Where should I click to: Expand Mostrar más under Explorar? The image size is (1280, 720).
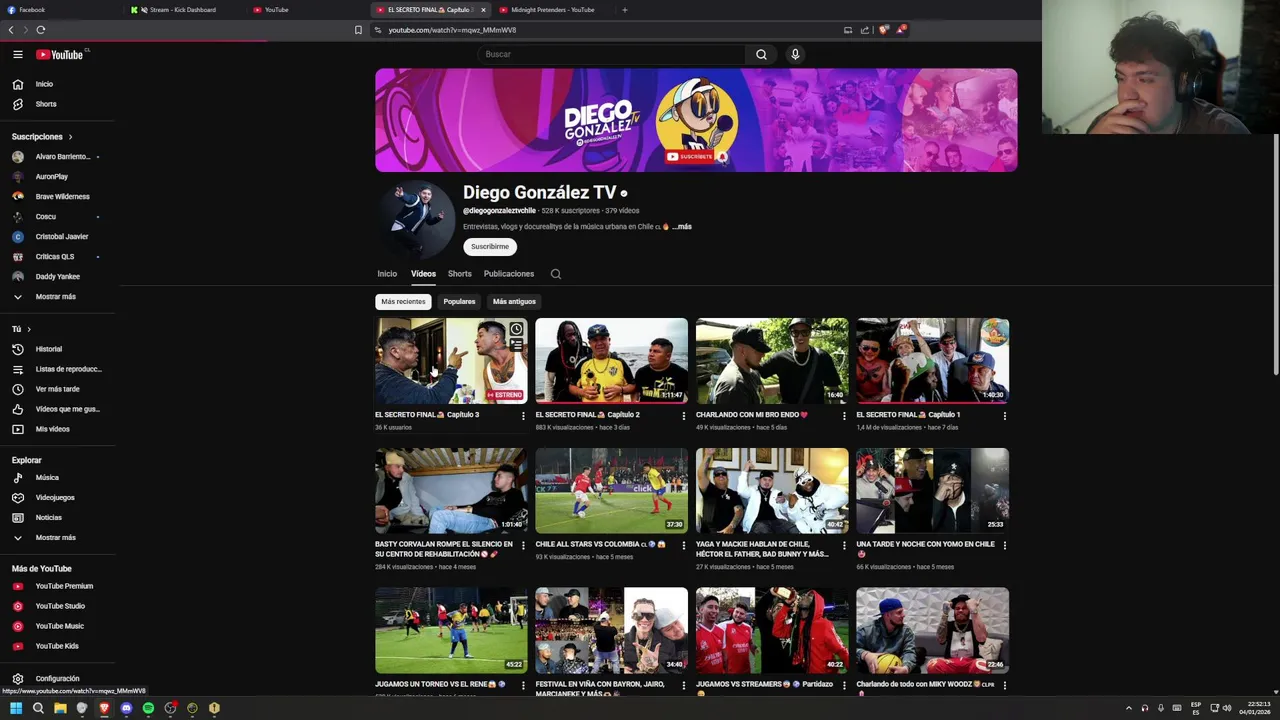pos(57,538)
